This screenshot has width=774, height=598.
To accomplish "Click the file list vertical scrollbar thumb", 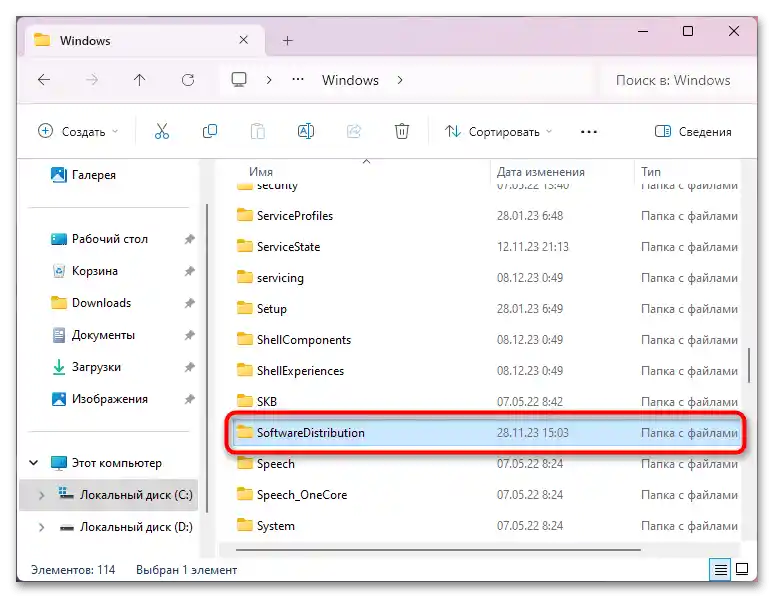I will [749, 365].
